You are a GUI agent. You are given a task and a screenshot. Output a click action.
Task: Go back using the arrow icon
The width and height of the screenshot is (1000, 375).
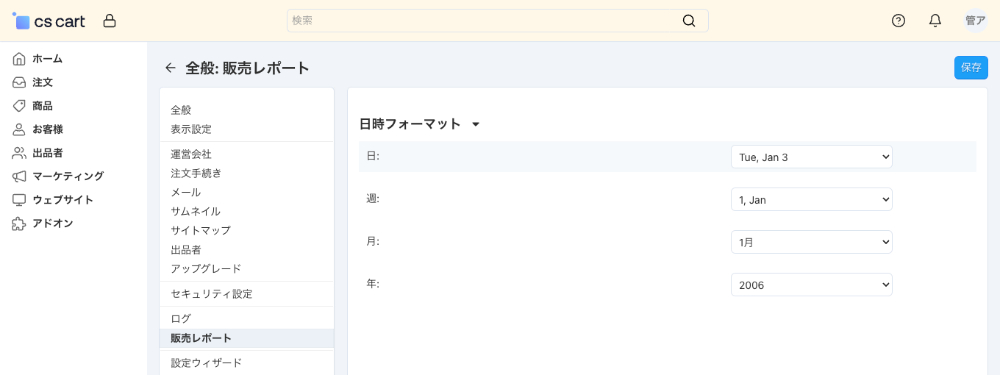[x=170, y=68]
